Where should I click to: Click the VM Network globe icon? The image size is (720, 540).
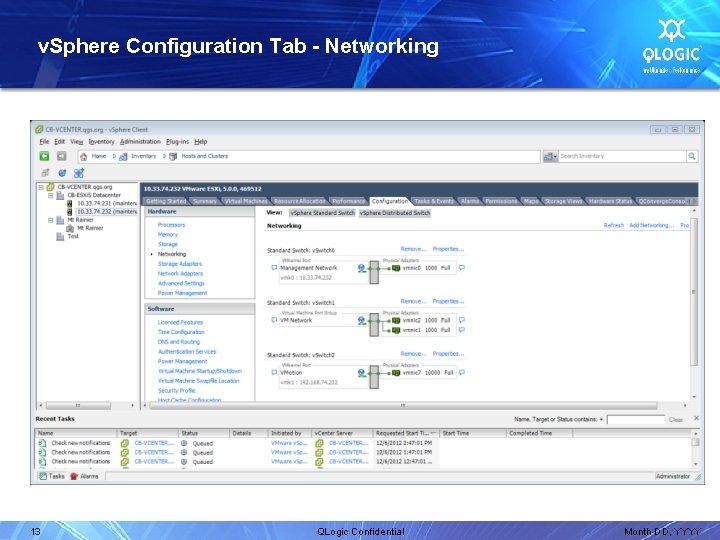[361, 320]
